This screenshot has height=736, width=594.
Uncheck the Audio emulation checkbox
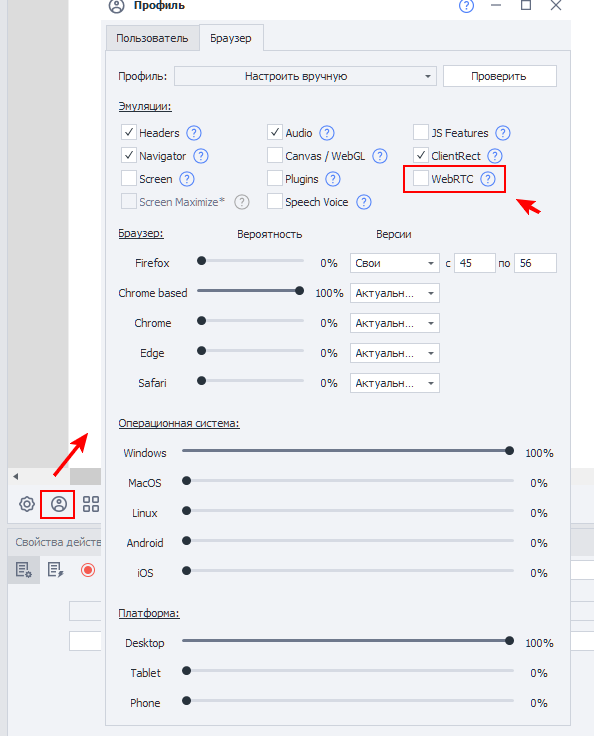pyautogui.click(x=275, y=132)
